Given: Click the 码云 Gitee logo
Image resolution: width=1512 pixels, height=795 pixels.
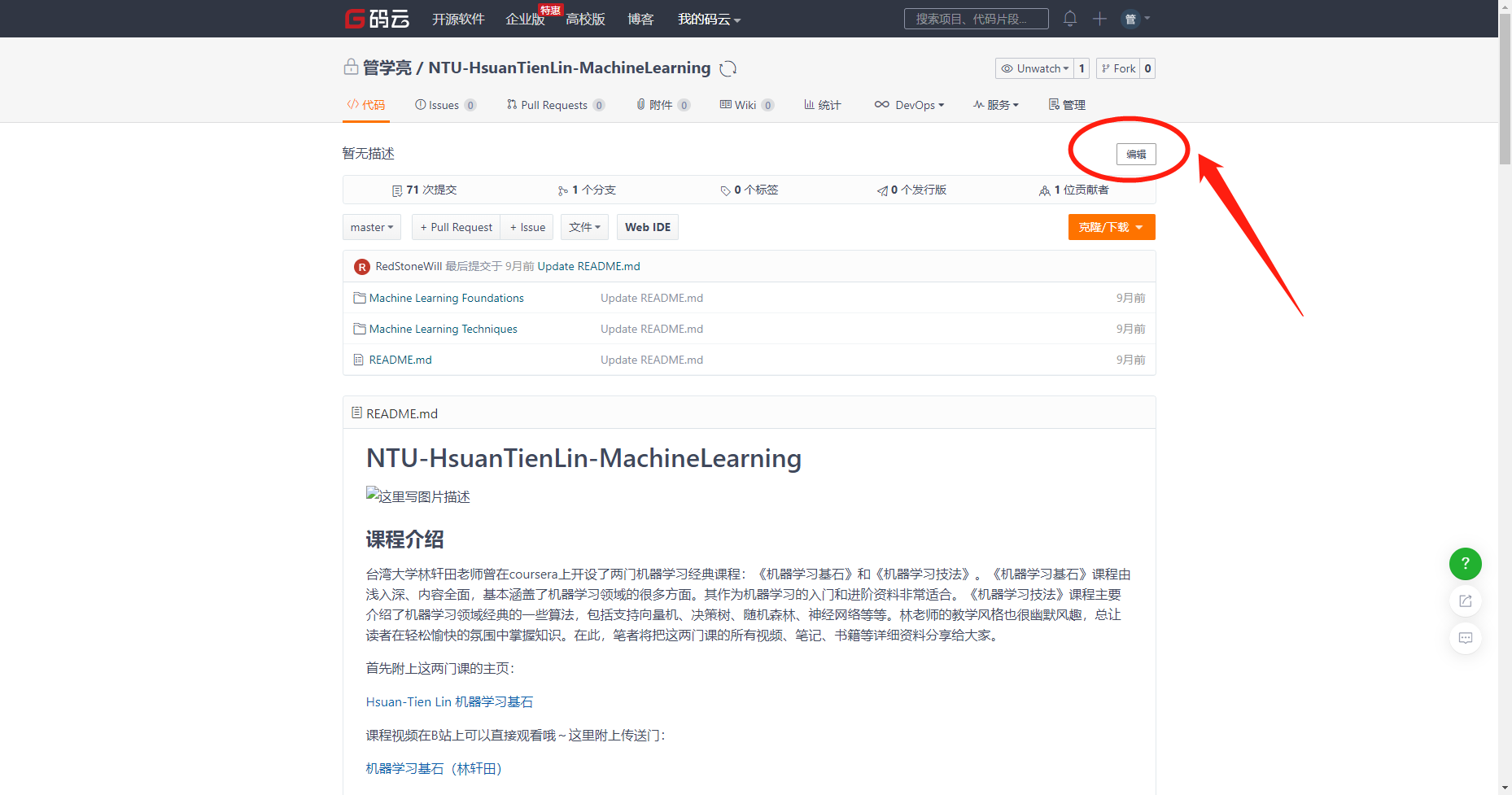Looking at the screenshot, I should click(377, 19).
